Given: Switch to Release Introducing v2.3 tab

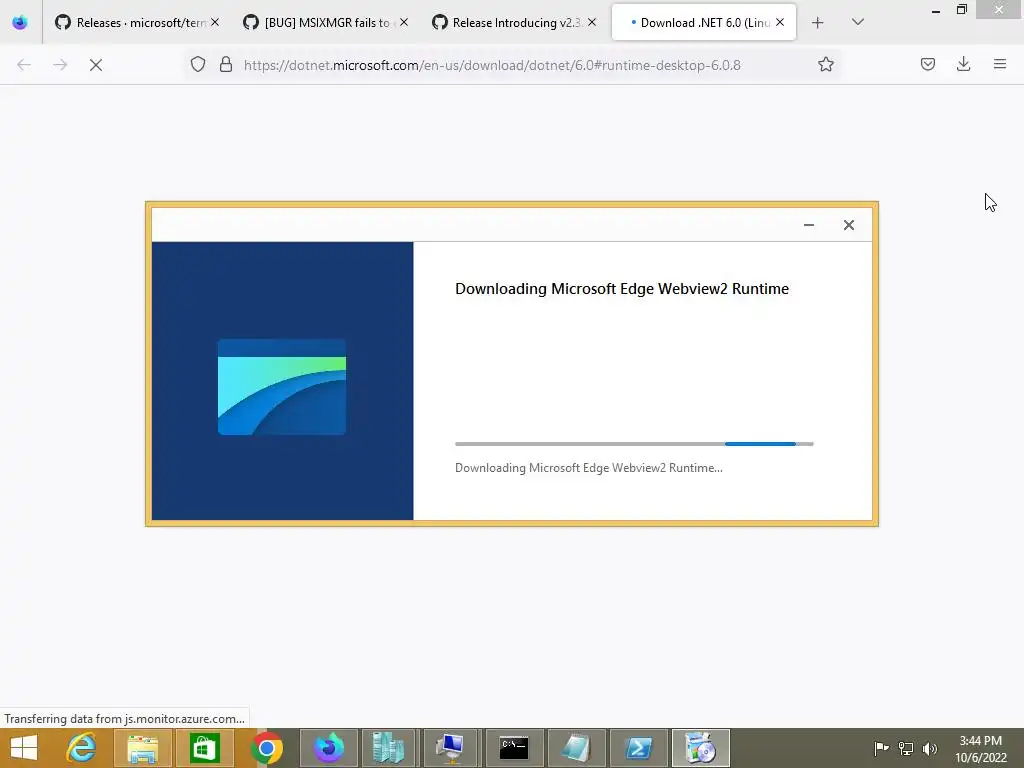Looking at the screenshot, I should [514, 23].
